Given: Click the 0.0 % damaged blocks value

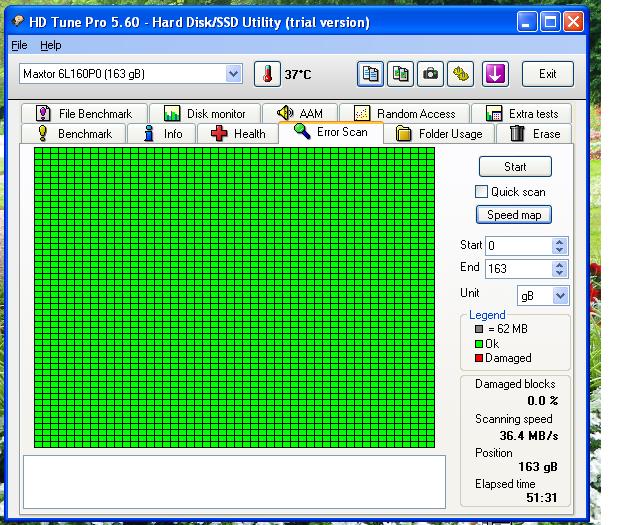Looking at the screenshot, I should [542, 400].
